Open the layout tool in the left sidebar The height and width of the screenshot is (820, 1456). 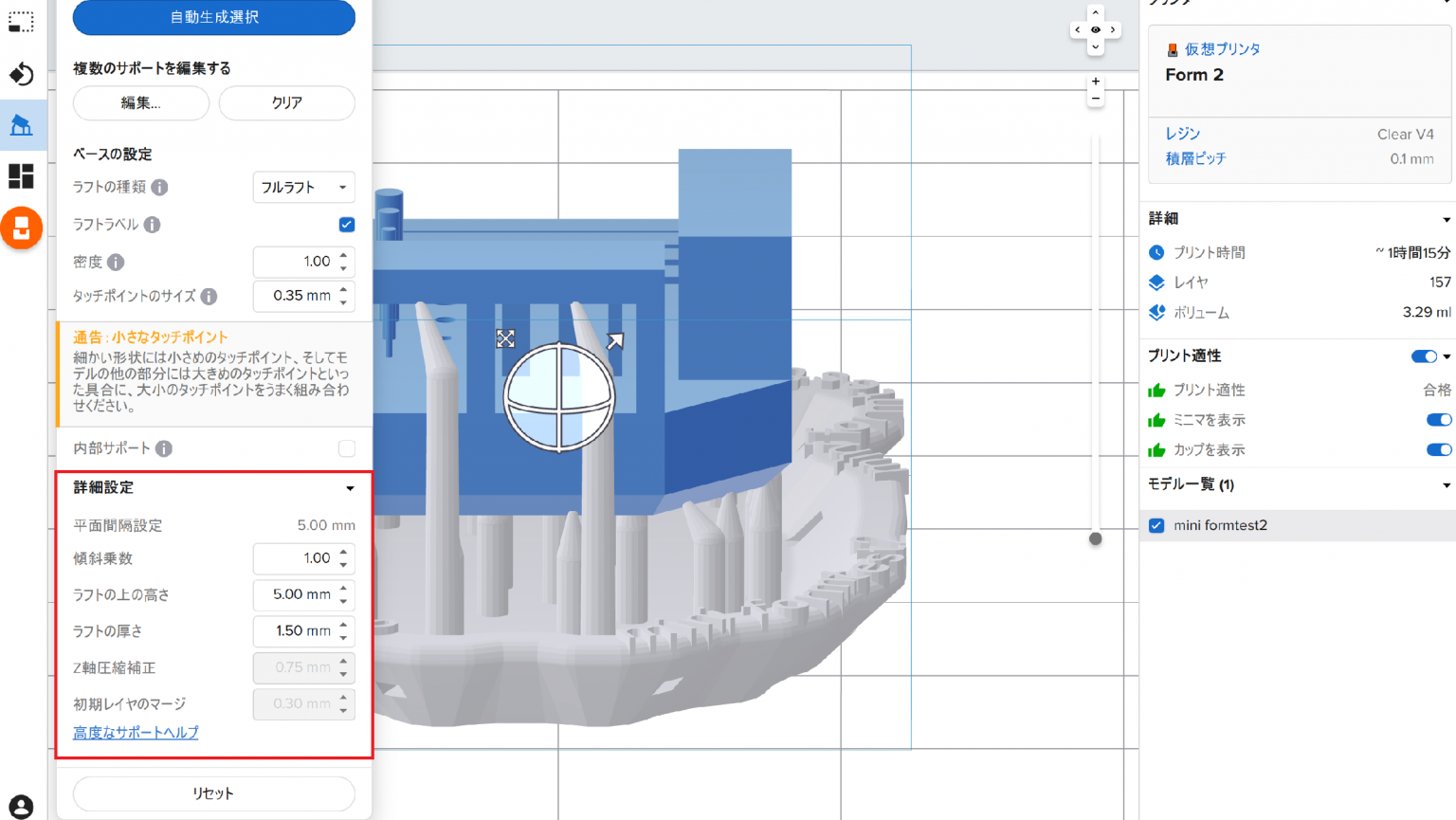(21, 176)
